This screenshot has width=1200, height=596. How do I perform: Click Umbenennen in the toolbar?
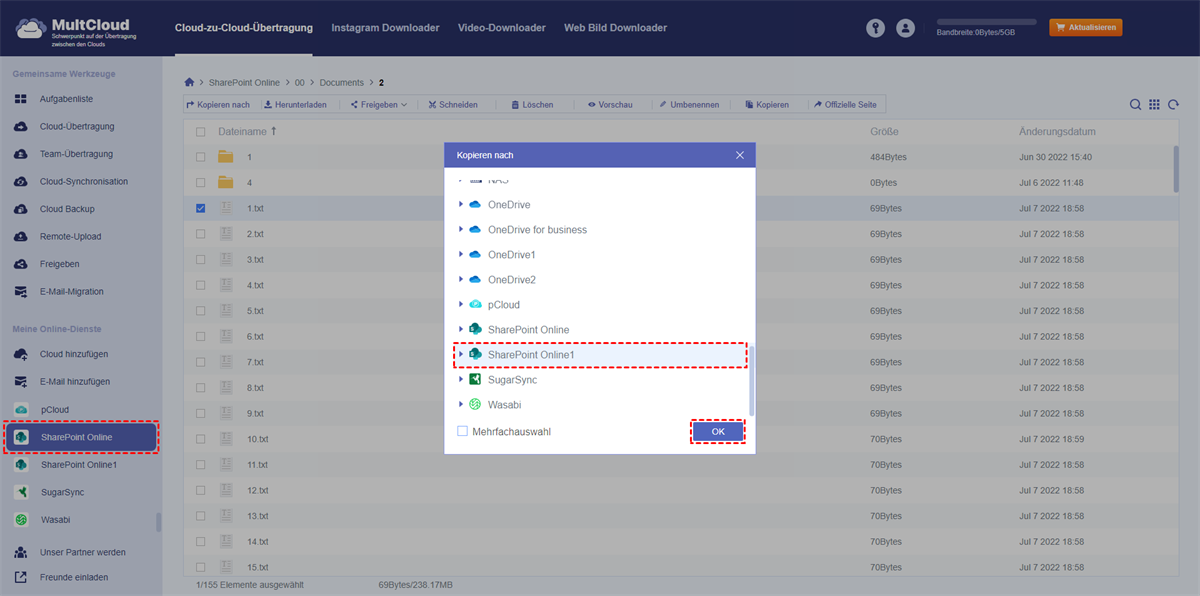pyautogui.click(x=687, y=105)
